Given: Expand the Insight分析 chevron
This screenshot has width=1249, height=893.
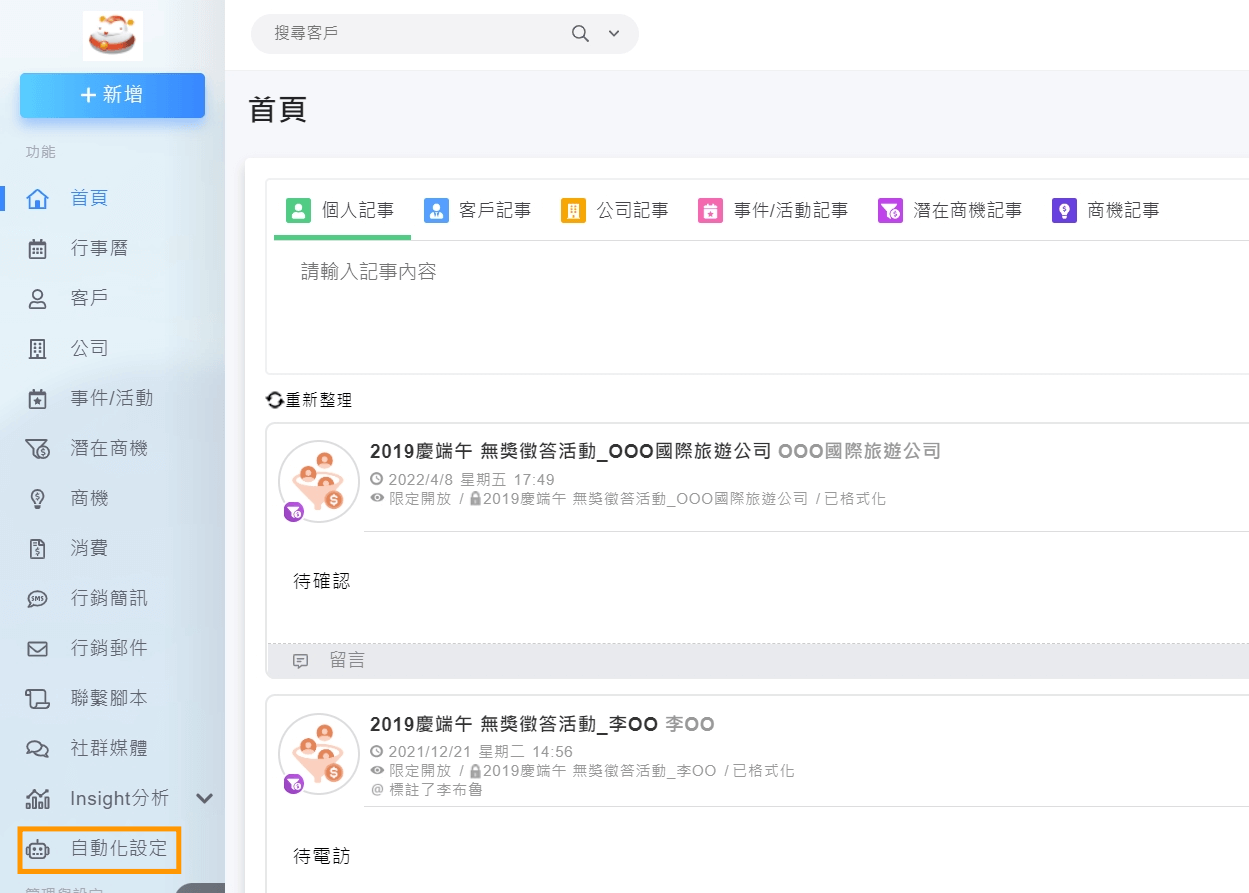Looking at the screenshot, I should tap(204, 798).
